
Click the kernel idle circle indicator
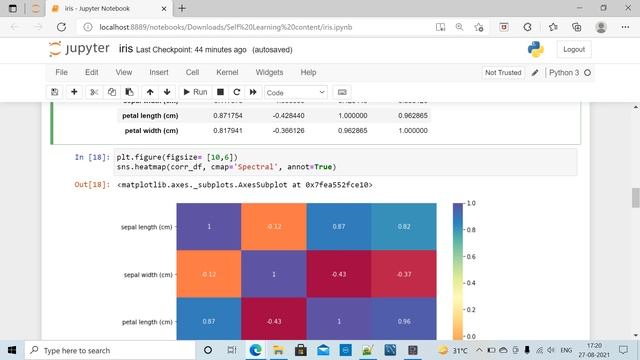pyautogui.click(x=587, y=73)
